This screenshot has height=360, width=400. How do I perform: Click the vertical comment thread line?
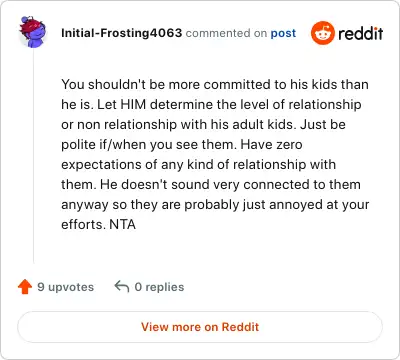point(34,156)
